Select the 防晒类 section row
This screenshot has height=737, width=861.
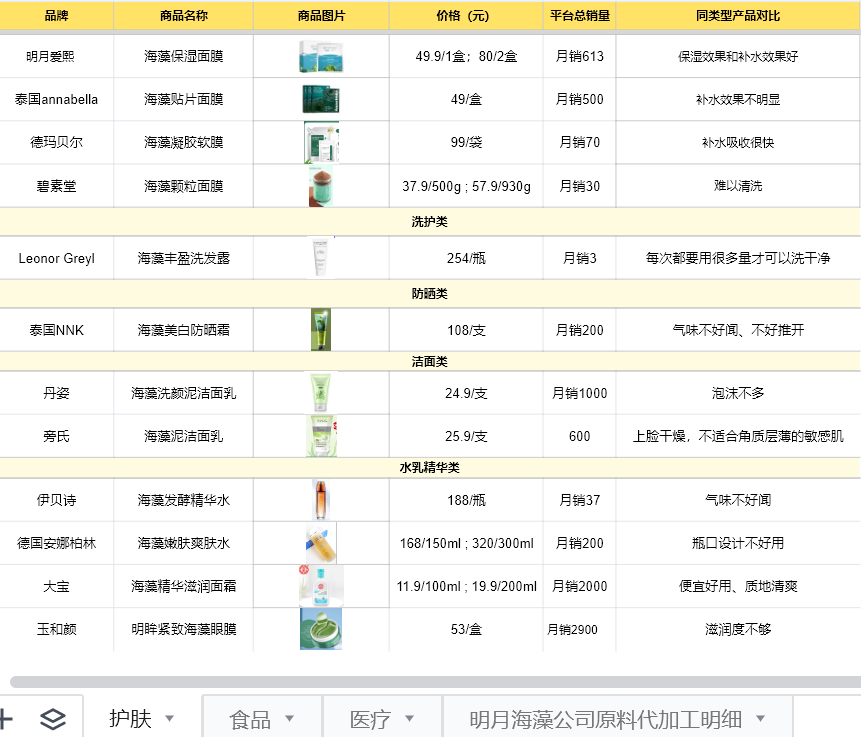(x=430, y=294)
